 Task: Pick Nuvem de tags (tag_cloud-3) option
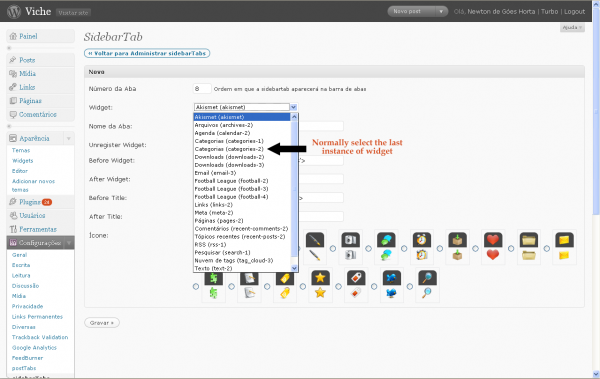coord(233,260)
